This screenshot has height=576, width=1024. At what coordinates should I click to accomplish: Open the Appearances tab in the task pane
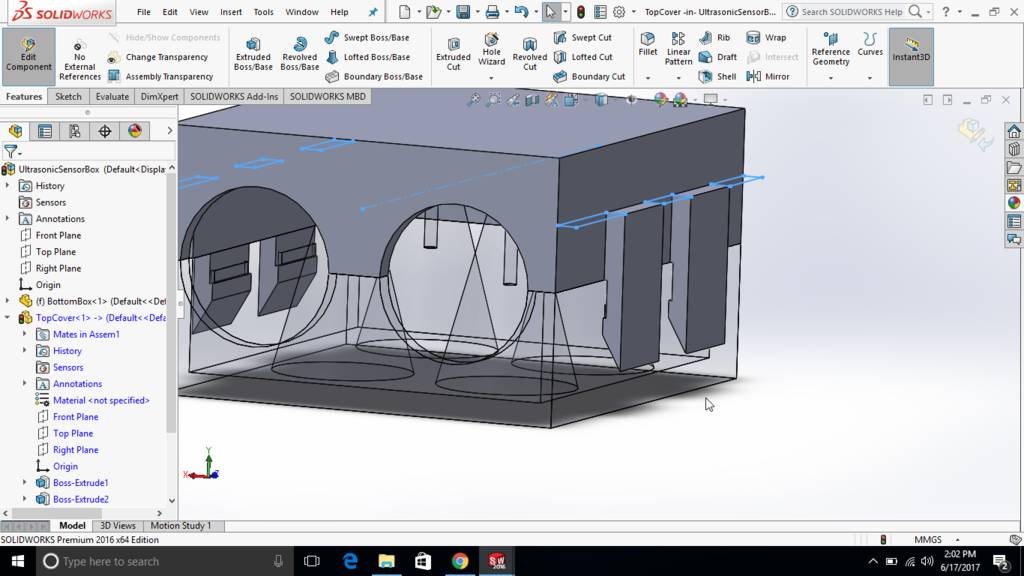(x=1014, y=203)
